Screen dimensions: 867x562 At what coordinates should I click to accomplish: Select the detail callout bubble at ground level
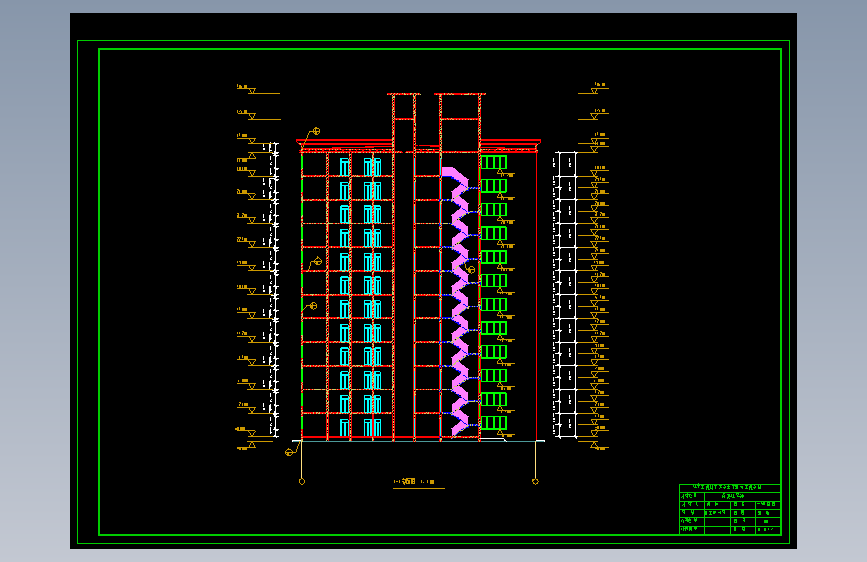click(x=289, y=452)
